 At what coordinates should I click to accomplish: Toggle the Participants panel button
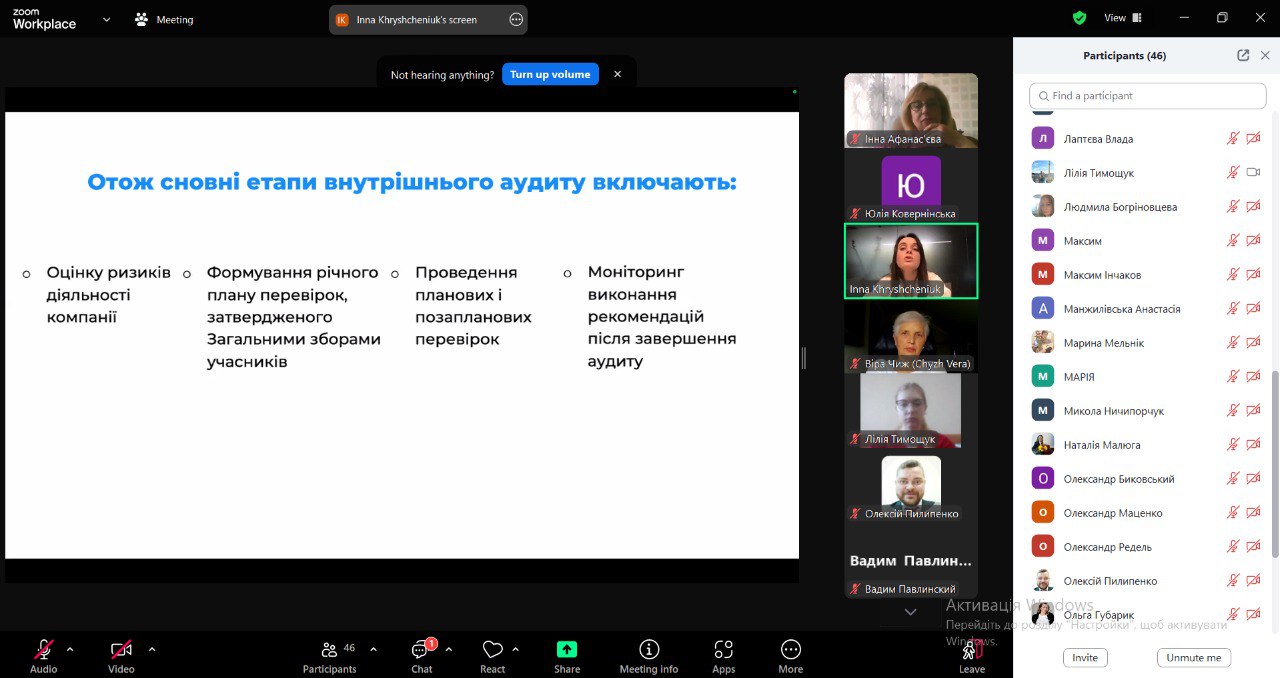click(329, 650)
